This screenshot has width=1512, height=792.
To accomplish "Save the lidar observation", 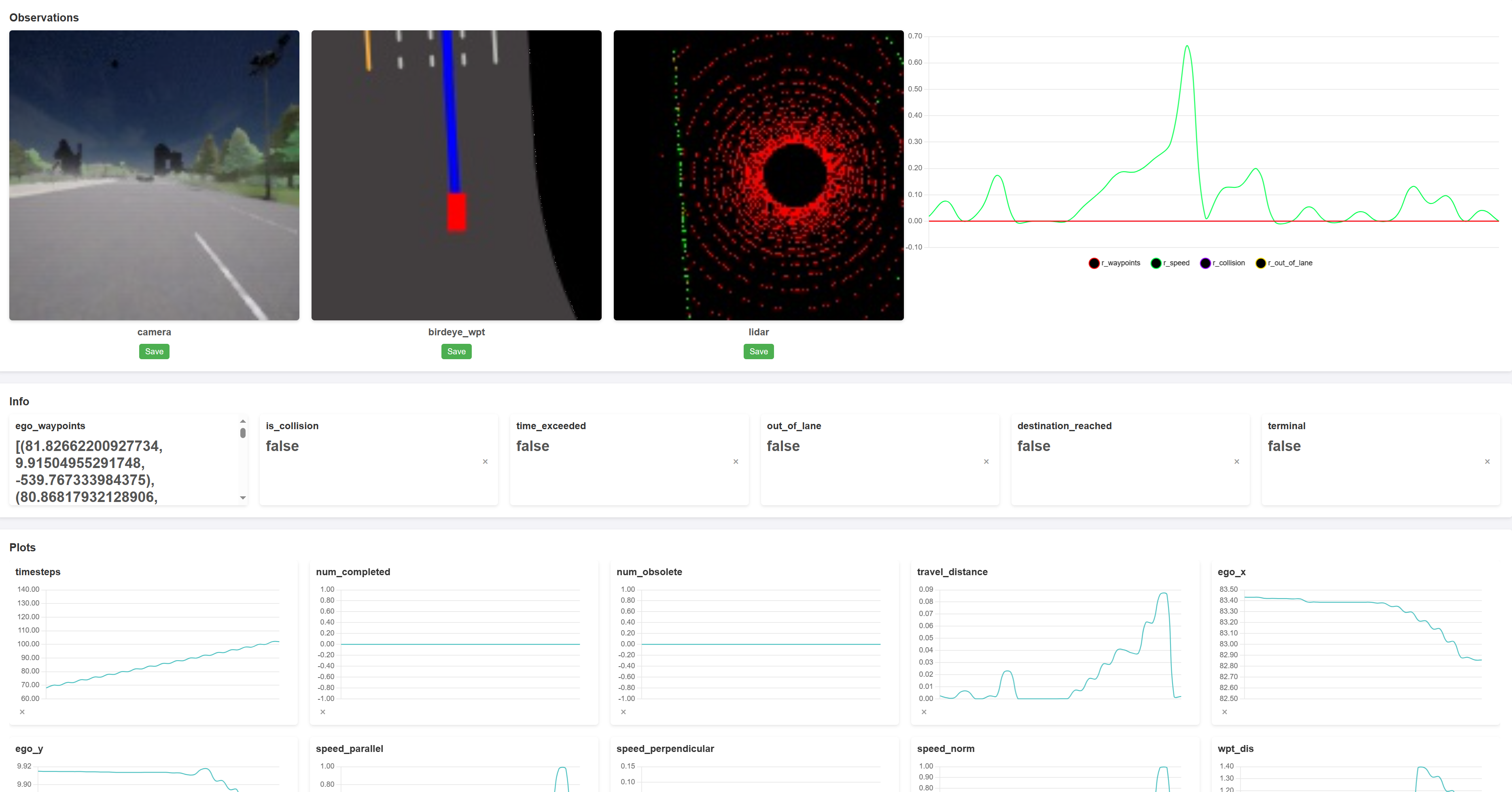I will click(758, 352).
